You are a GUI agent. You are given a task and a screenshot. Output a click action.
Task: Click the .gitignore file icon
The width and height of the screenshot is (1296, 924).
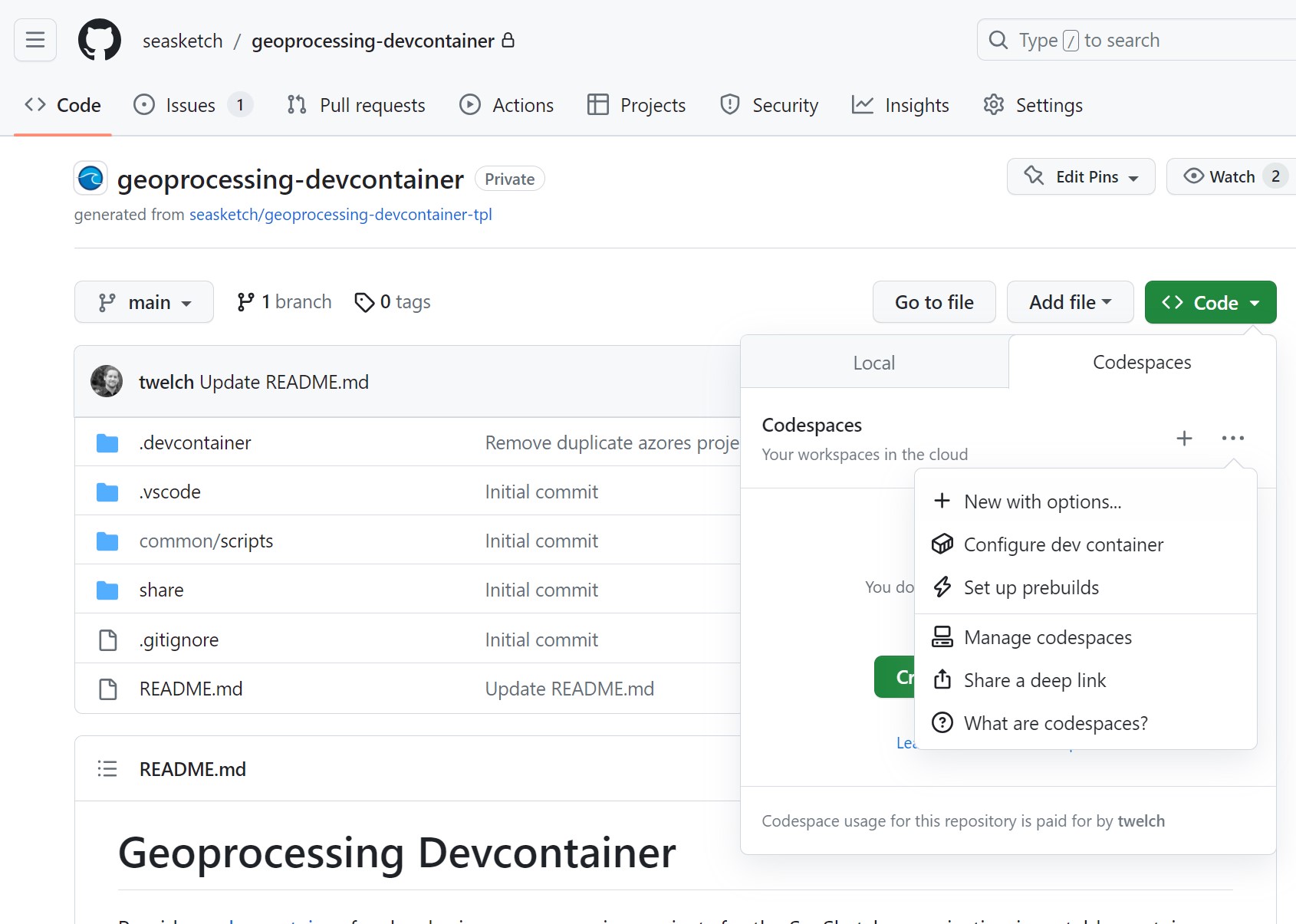click(108, 640)
